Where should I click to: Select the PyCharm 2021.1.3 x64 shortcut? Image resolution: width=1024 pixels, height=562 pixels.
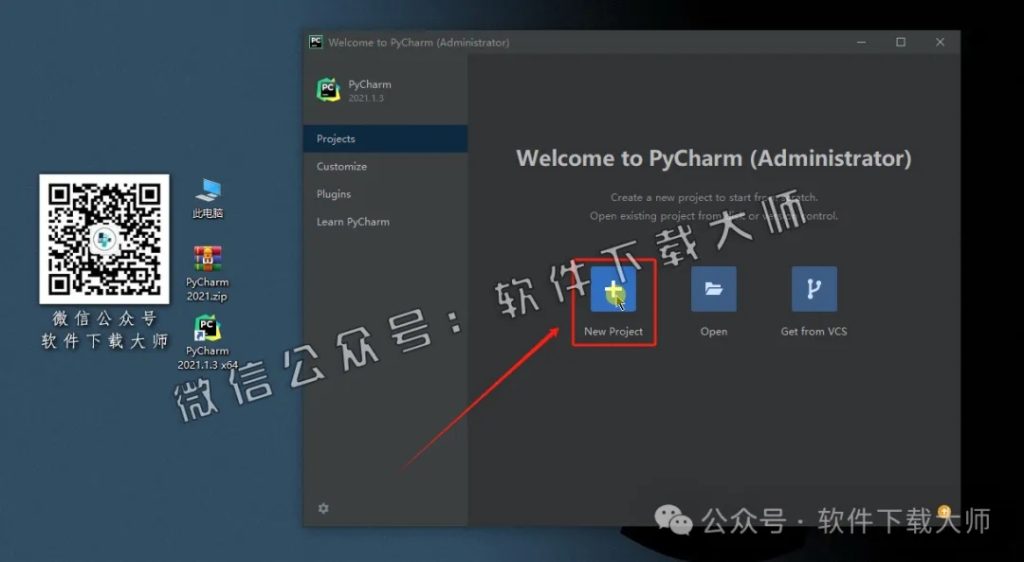click(x=207, y=343)
